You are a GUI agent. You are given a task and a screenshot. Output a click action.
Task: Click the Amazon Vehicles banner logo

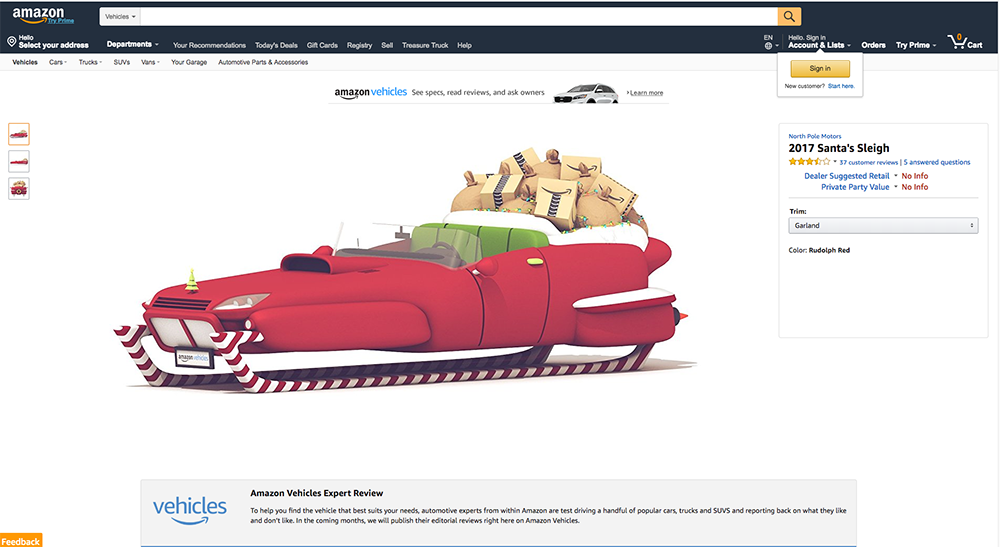coord(371,92)
